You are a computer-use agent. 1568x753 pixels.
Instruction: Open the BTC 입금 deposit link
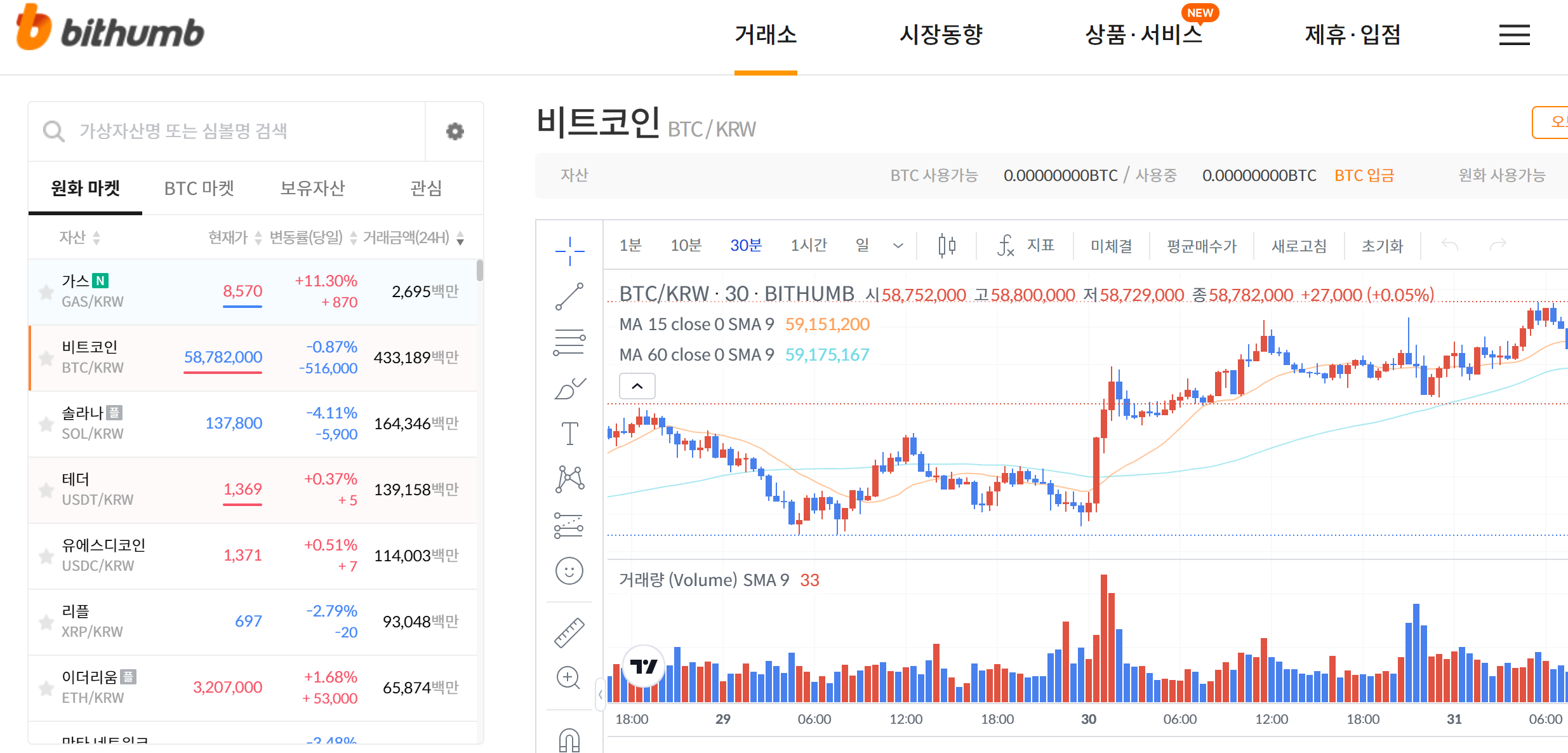(1364, 175)
